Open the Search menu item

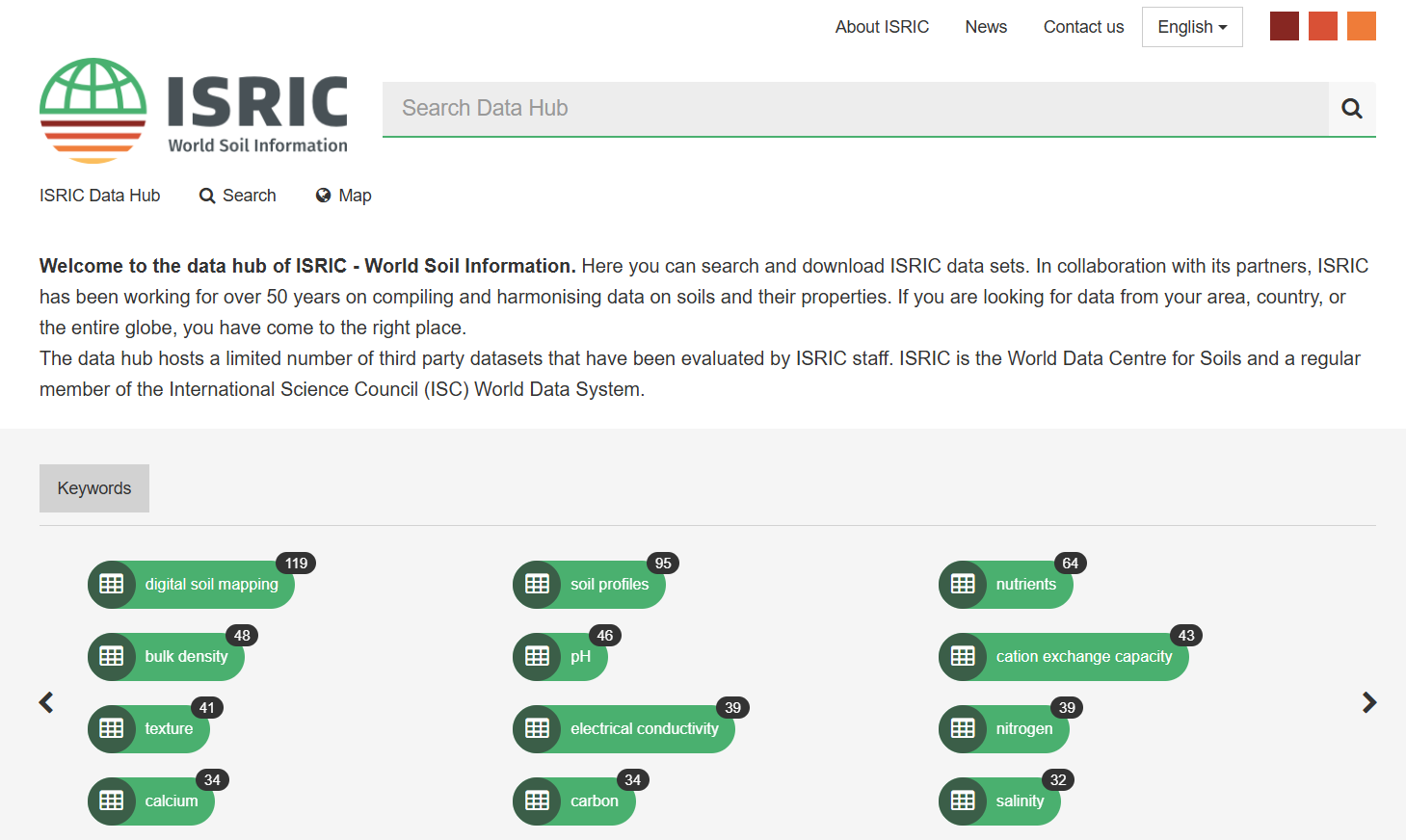point(238,196)
